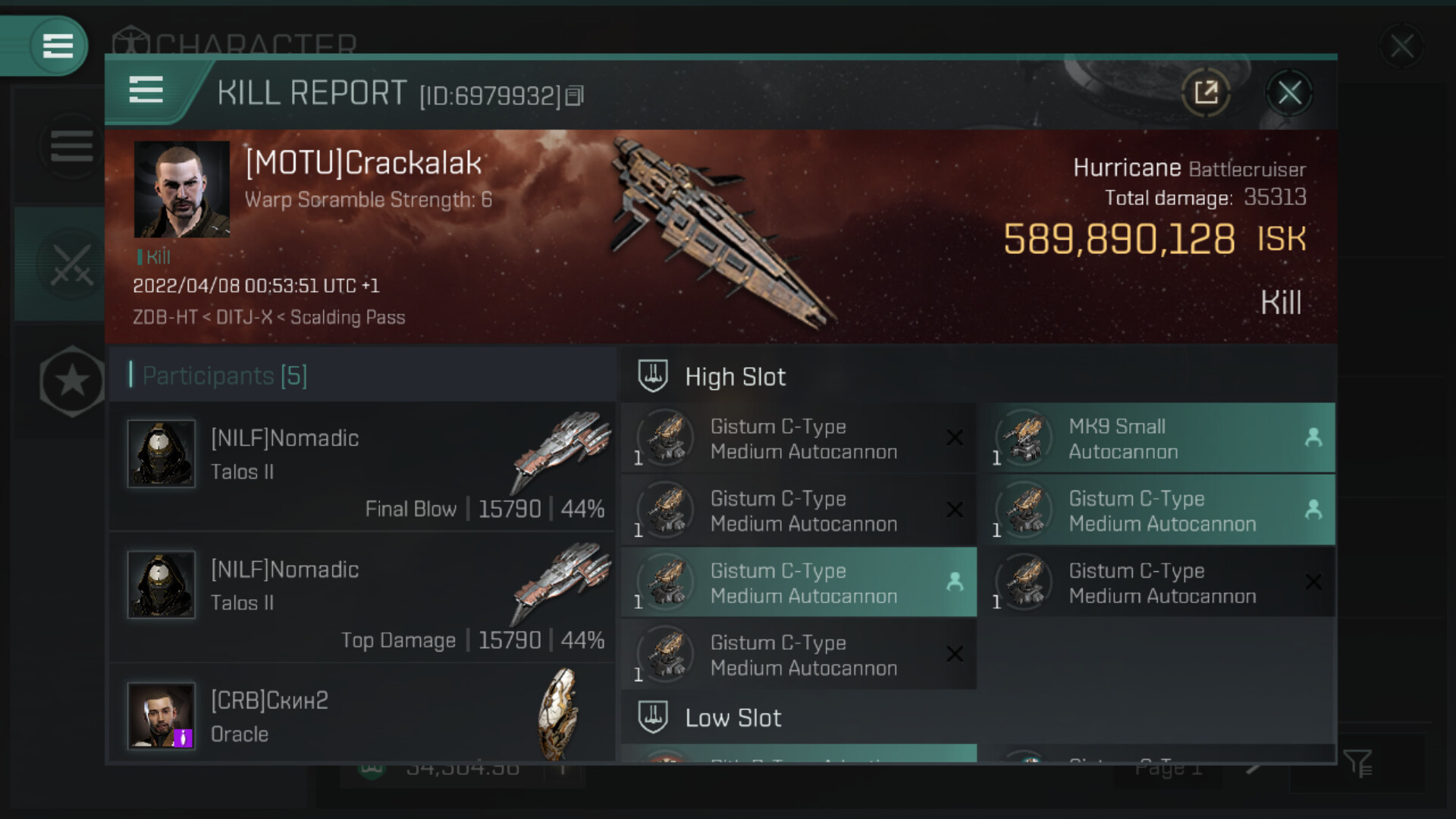Close the kill report window
This screenshot has width=1456, height=819.
[x=1289, y=93]
